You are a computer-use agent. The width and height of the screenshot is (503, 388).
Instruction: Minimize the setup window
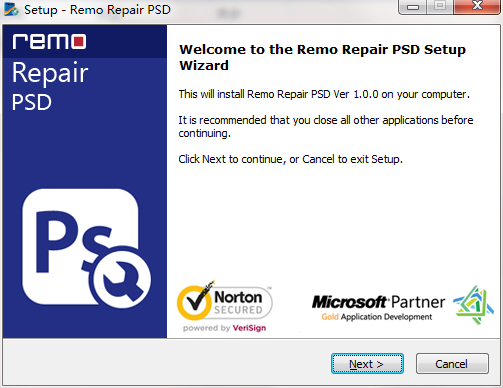click(413, 7)
